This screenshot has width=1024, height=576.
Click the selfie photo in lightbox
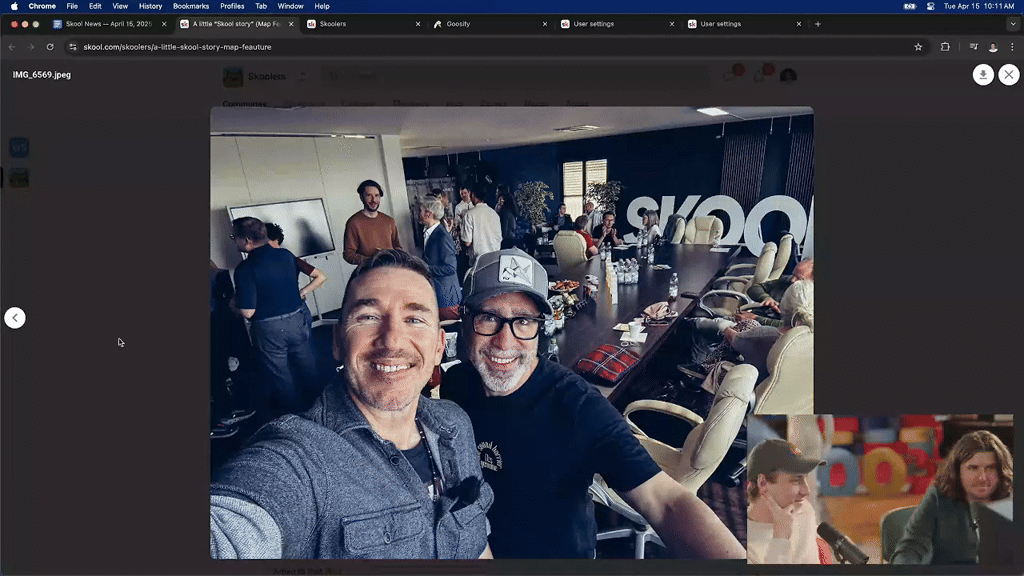(x=512, y=332)
